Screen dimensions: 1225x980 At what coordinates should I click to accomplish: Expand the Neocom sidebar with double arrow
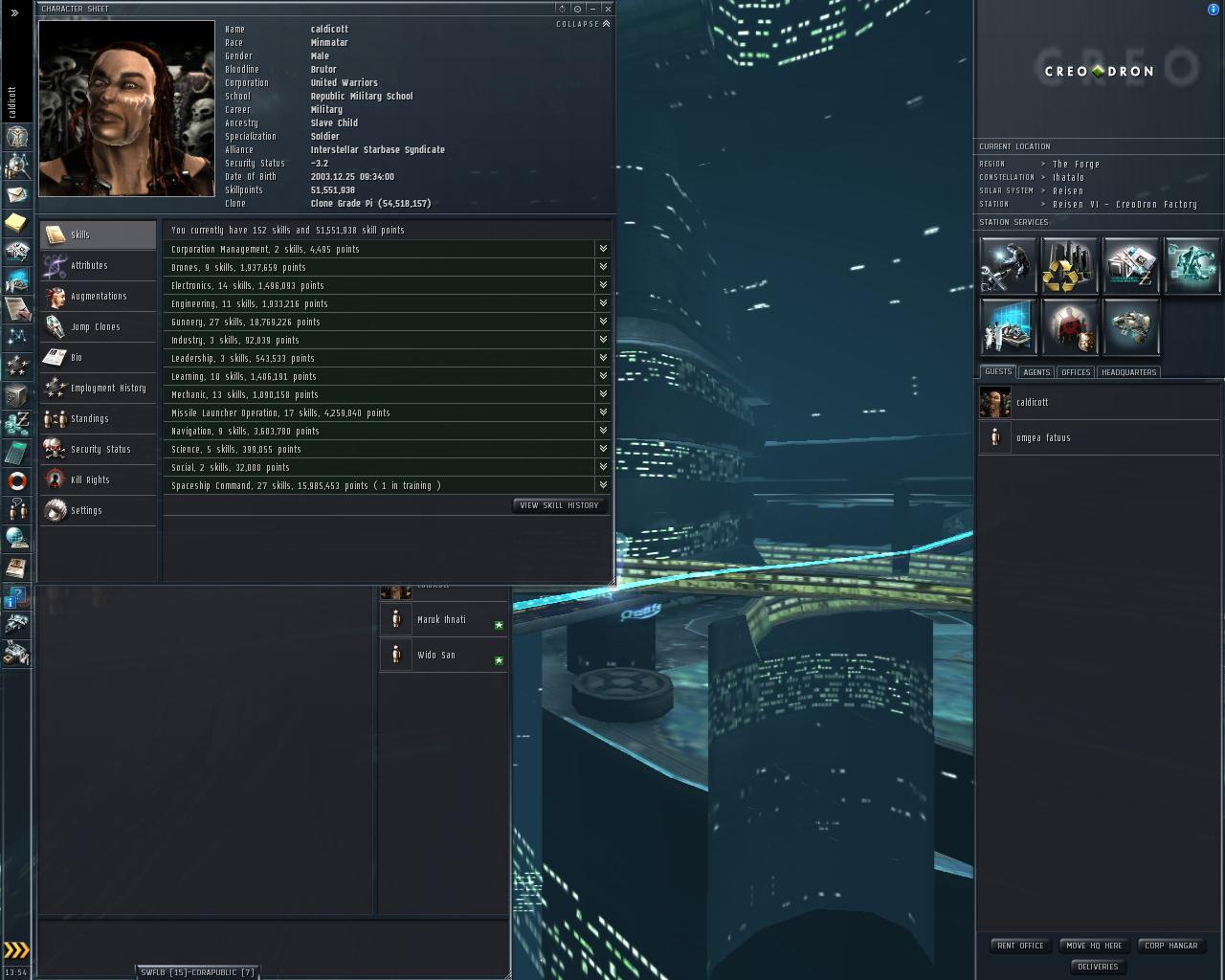point(14,12)
